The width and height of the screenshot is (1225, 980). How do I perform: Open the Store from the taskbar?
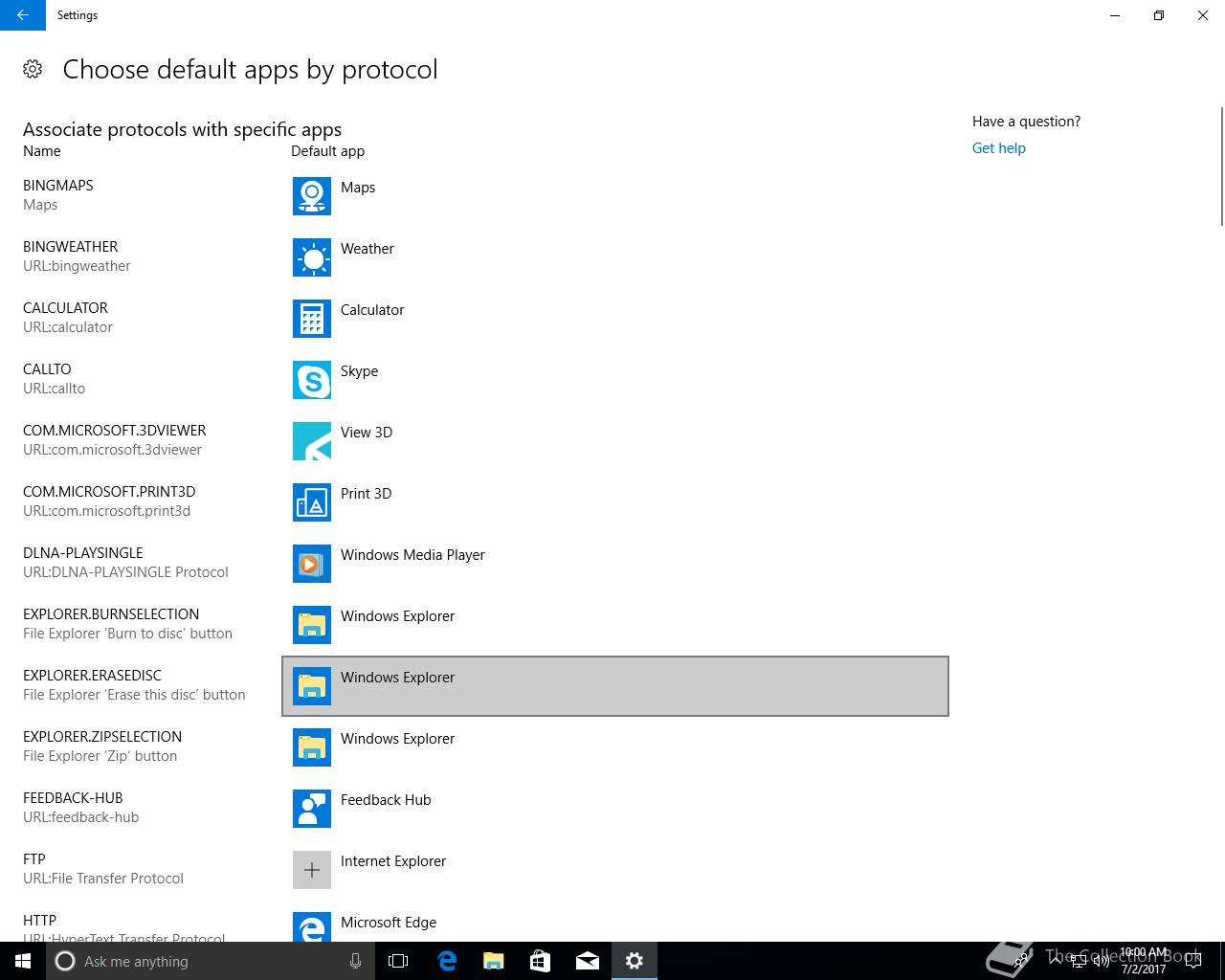pyautogui.click(x=541, y=961)
